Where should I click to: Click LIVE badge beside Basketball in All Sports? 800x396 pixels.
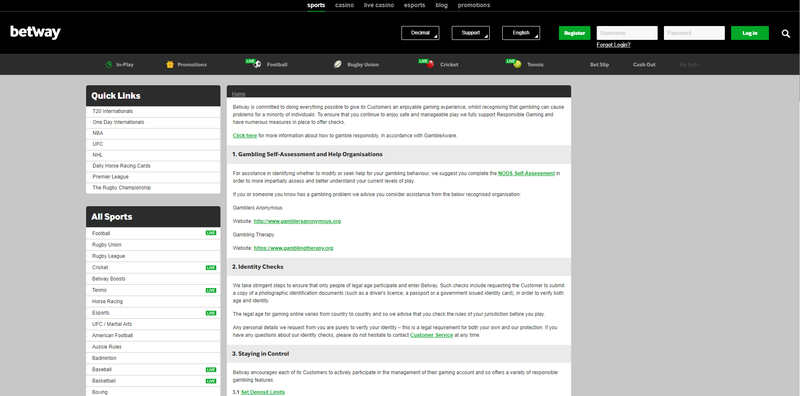(x=211, y=381)
